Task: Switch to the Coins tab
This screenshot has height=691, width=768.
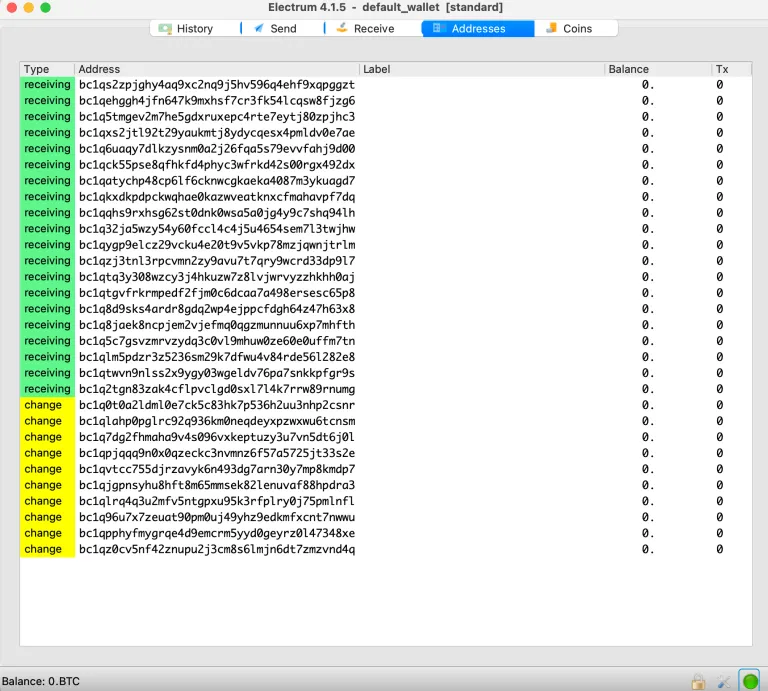Action: click(576, 28)
